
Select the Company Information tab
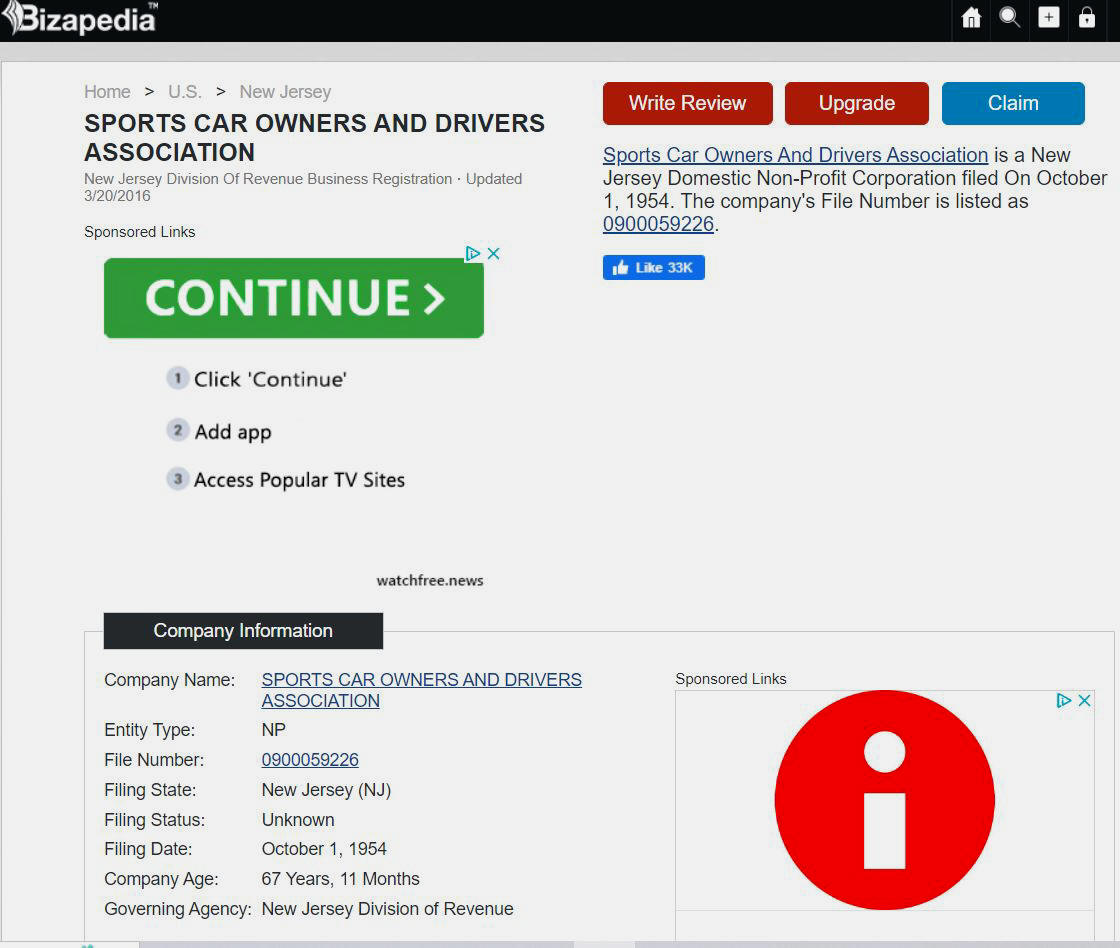[243, 631]
